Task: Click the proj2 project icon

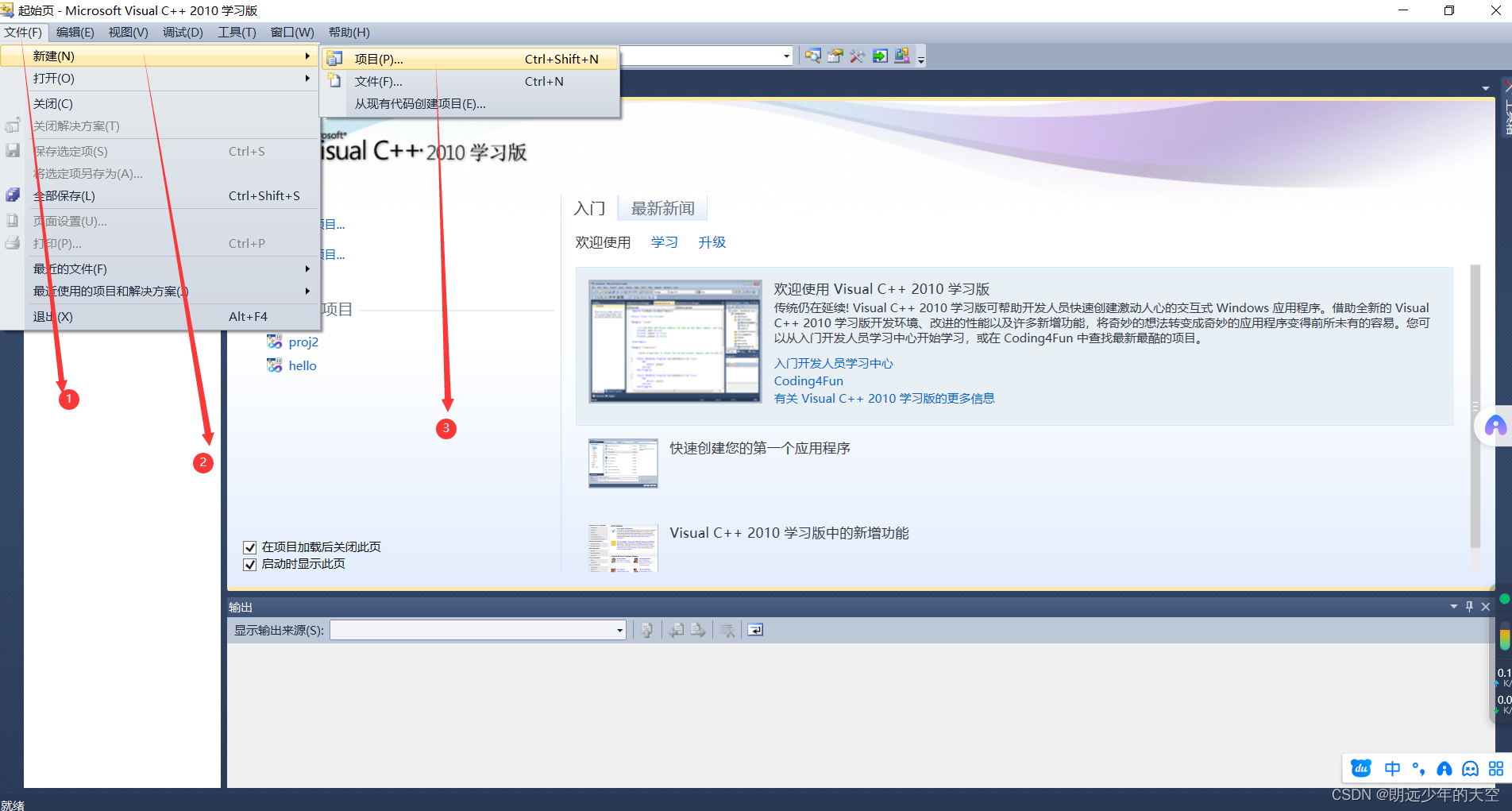Action: (x=275, y=342)
